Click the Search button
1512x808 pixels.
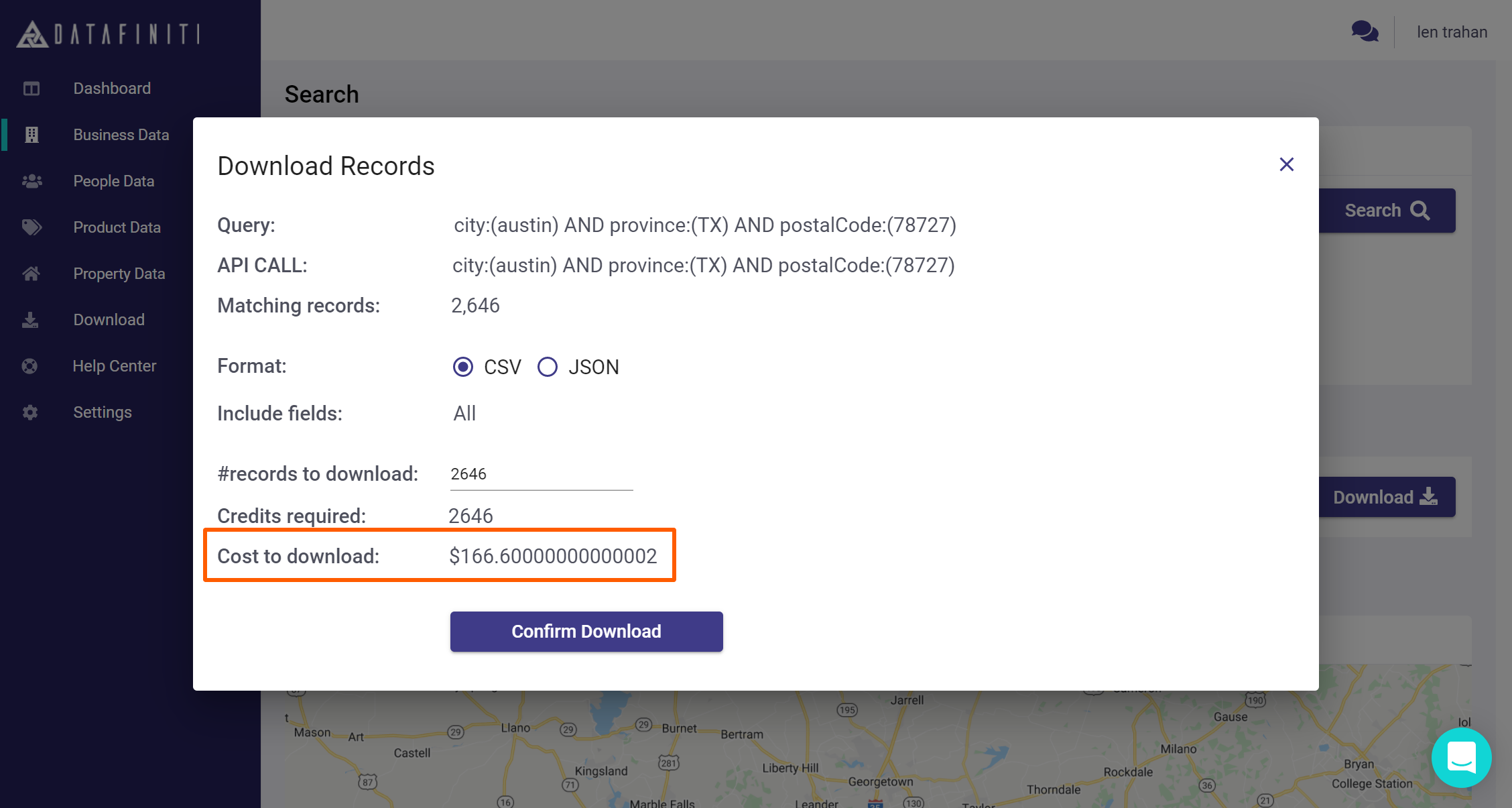coord(1387,211)
